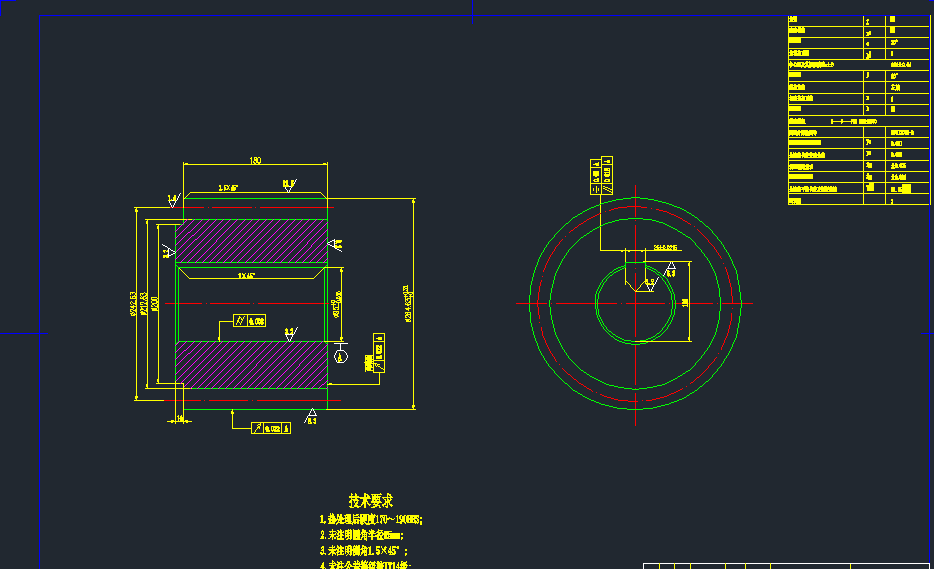Select the circled datum A symbol
934x569 pixels.
coord(341,356)
